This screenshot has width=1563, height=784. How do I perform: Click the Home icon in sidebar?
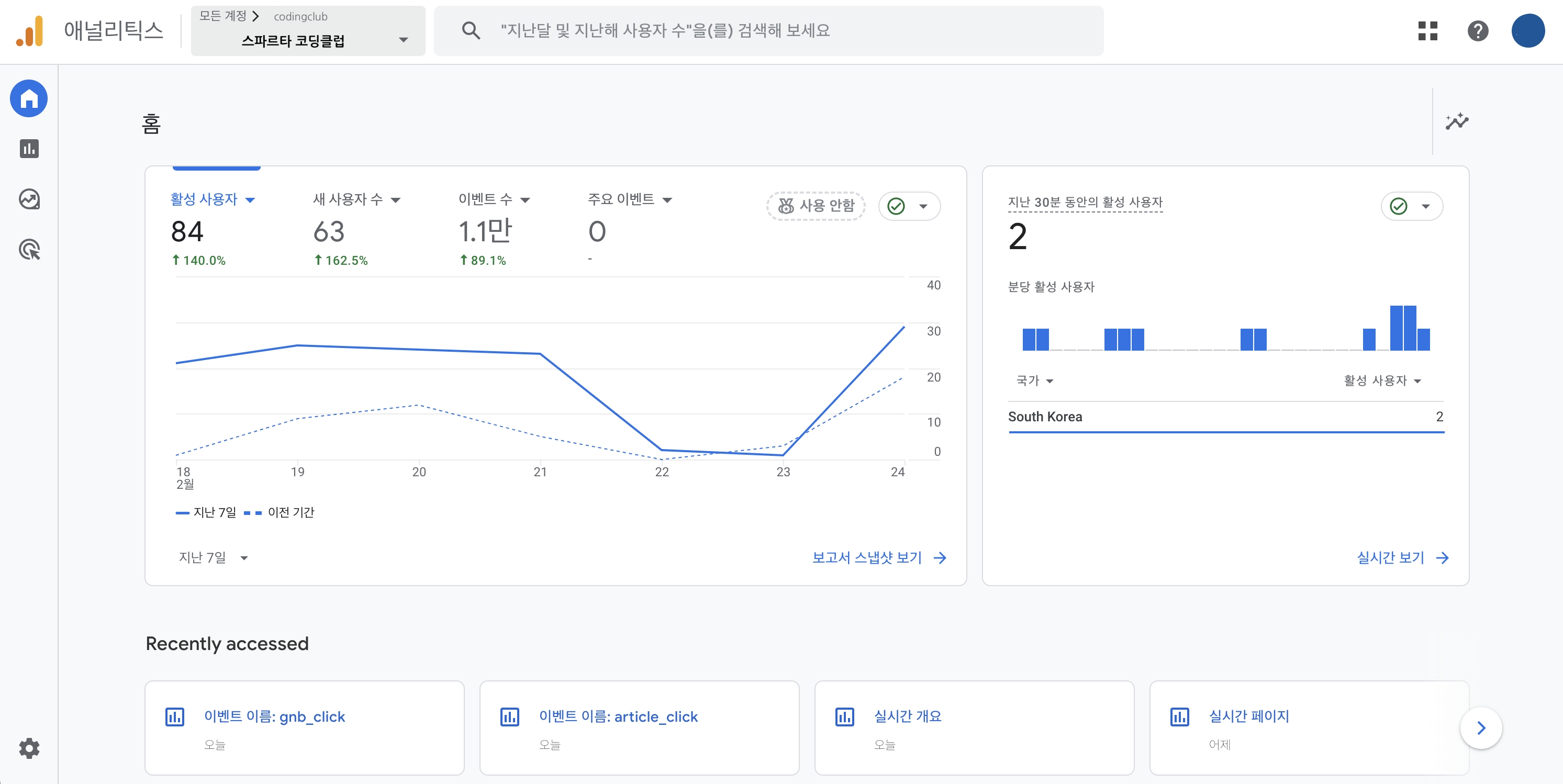(29, 98)
